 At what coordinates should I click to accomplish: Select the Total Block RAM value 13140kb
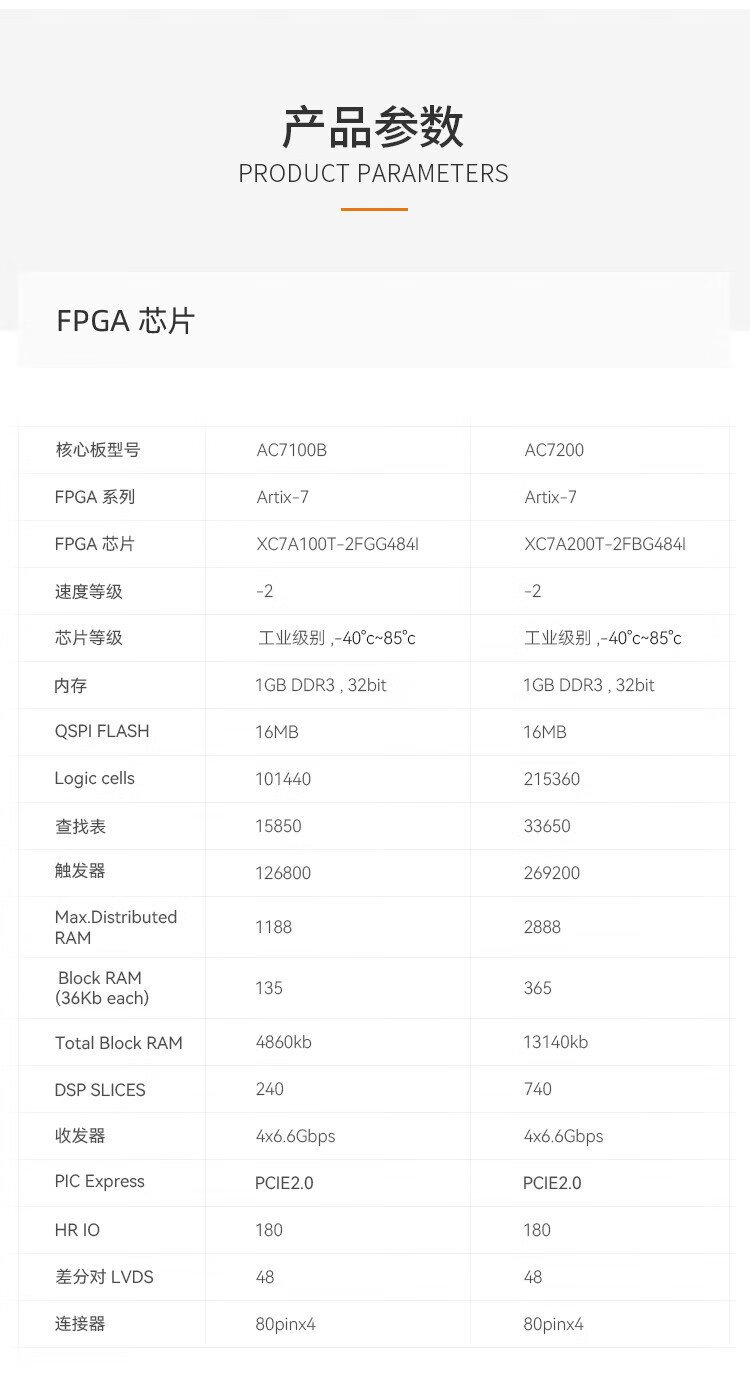pyautogui.click(x=555, y=1042)
